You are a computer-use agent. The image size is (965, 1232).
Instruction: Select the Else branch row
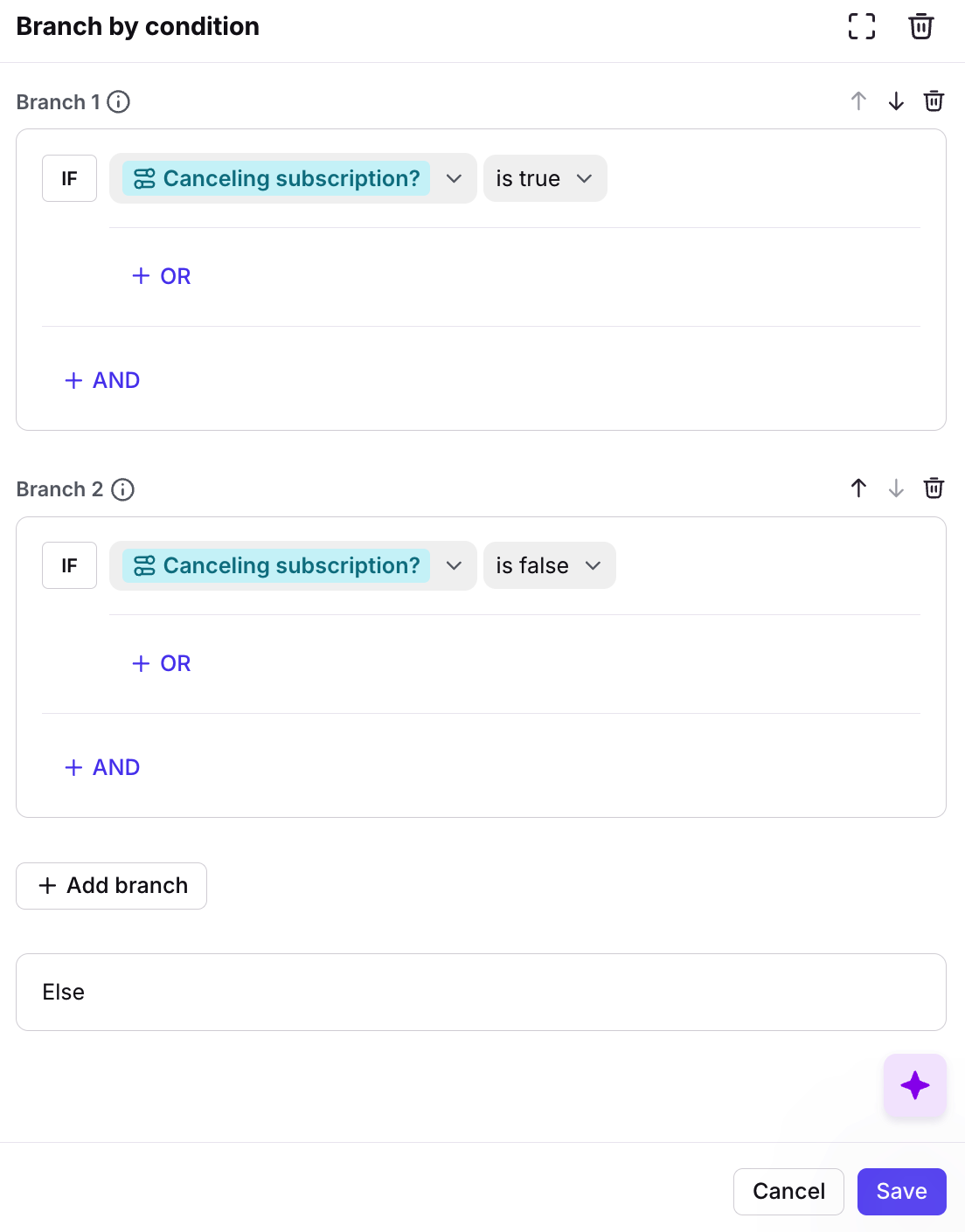(481, 992)
